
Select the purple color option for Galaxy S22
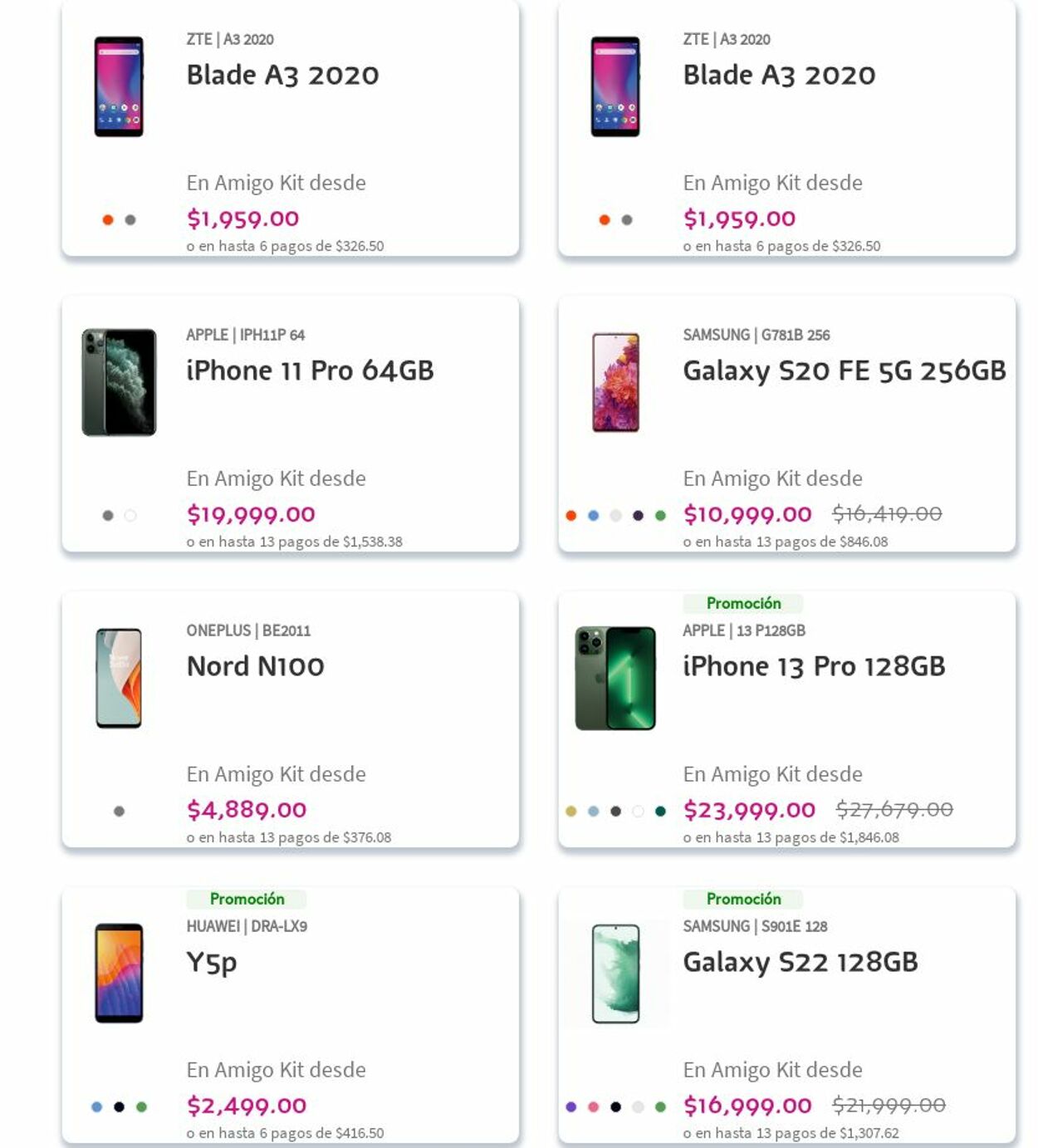click(x=570, y=1106)
